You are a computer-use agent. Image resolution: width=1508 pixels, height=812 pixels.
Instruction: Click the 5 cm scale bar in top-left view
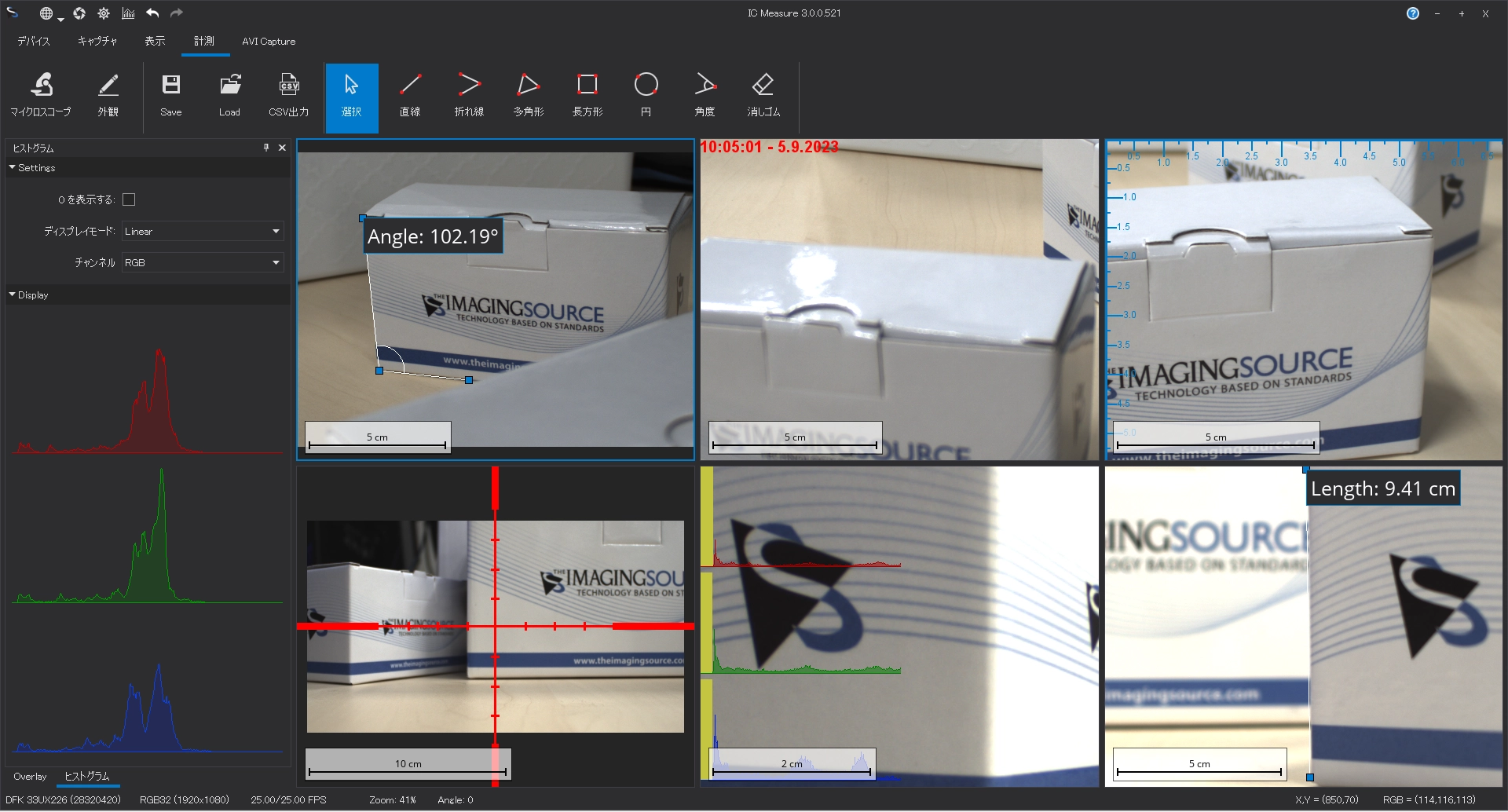click(x=378, y=437)
